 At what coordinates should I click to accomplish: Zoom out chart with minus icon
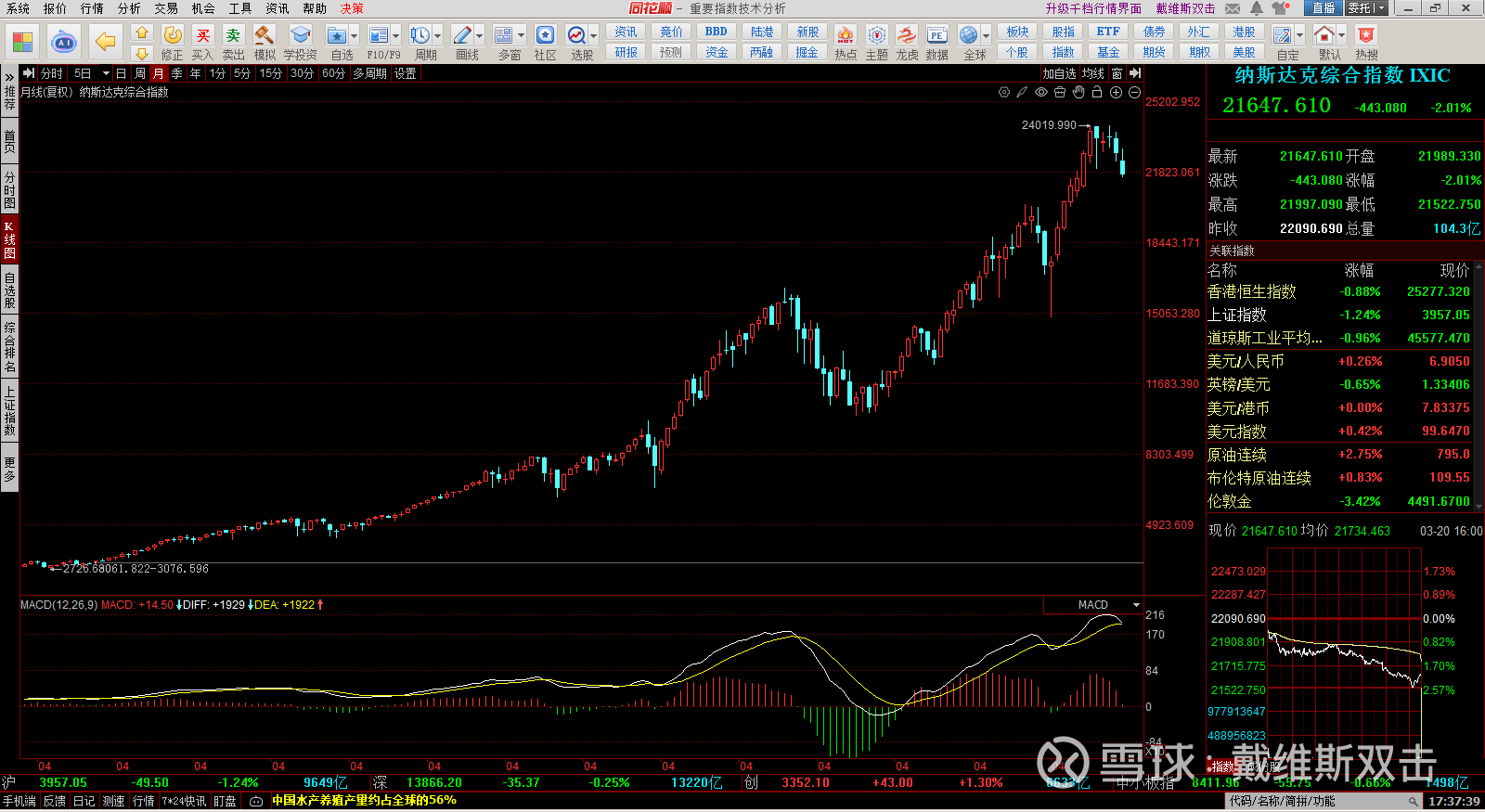1134,92
